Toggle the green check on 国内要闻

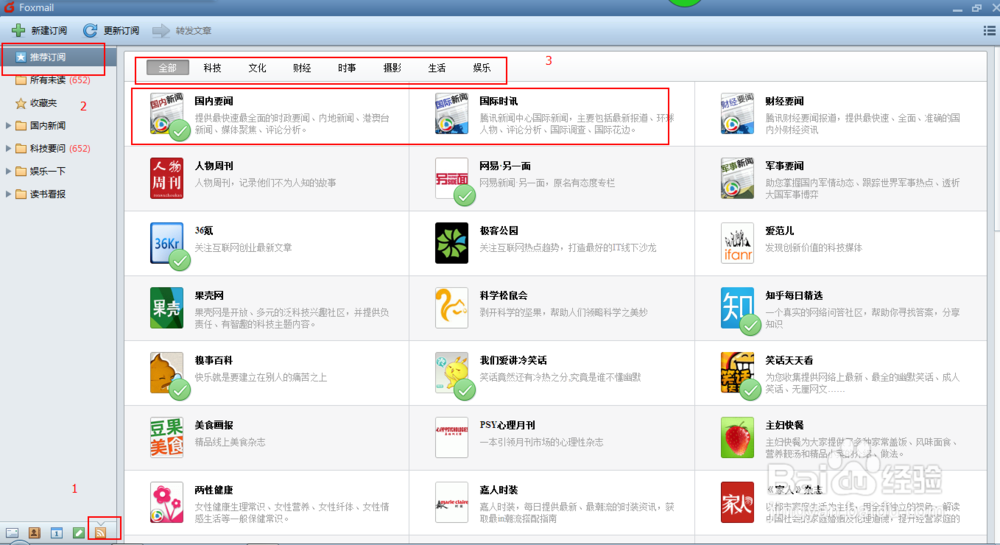(180, 131)
